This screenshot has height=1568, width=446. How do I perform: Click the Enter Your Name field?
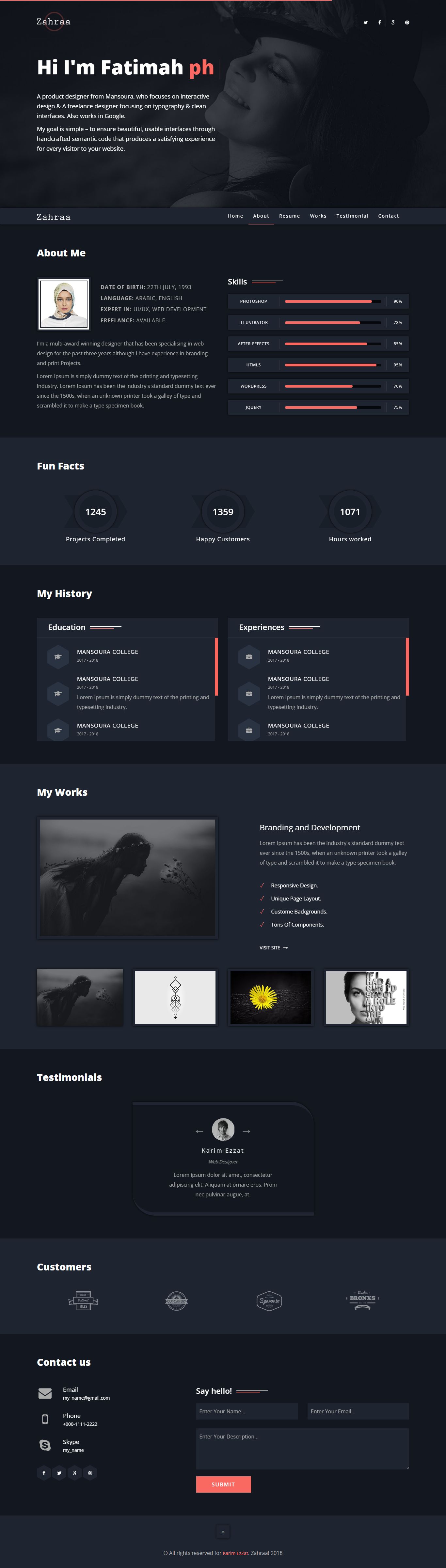click(247, 1411)
